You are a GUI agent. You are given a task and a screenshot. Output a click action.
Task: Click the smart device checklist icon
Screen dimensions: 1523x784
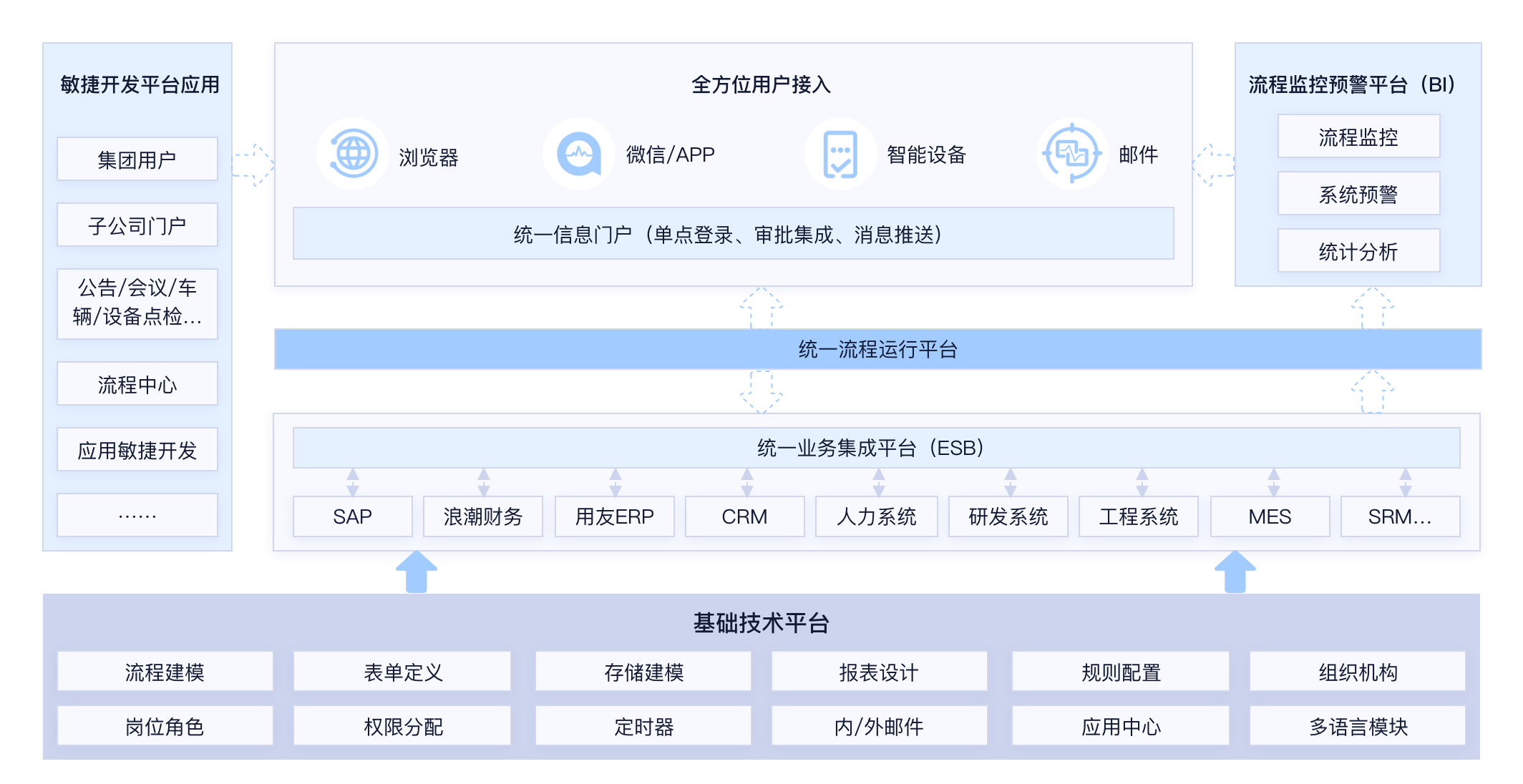tap(840, 153)
